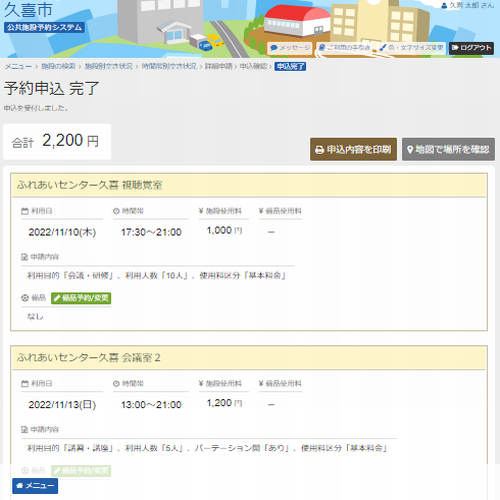Click the home icon in メニュー button

click(x=20, y=486)
